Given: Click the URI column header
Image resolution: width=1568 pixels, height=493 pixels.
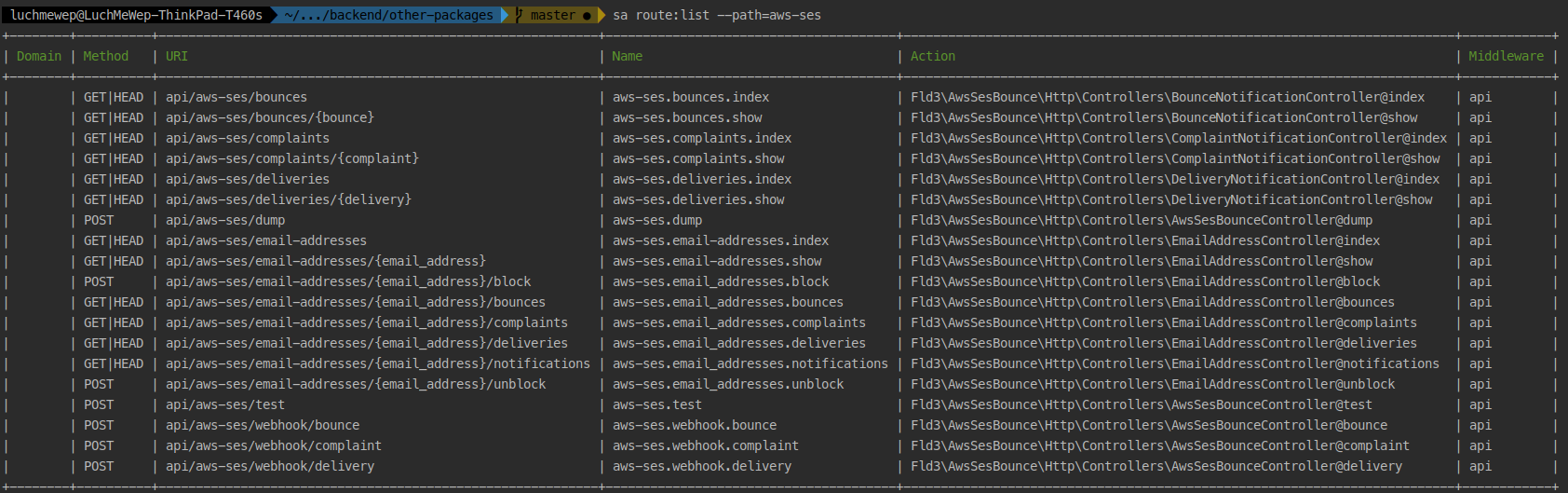Looking at the screenshot, I should pyautogui.click(x=177, y=56).
